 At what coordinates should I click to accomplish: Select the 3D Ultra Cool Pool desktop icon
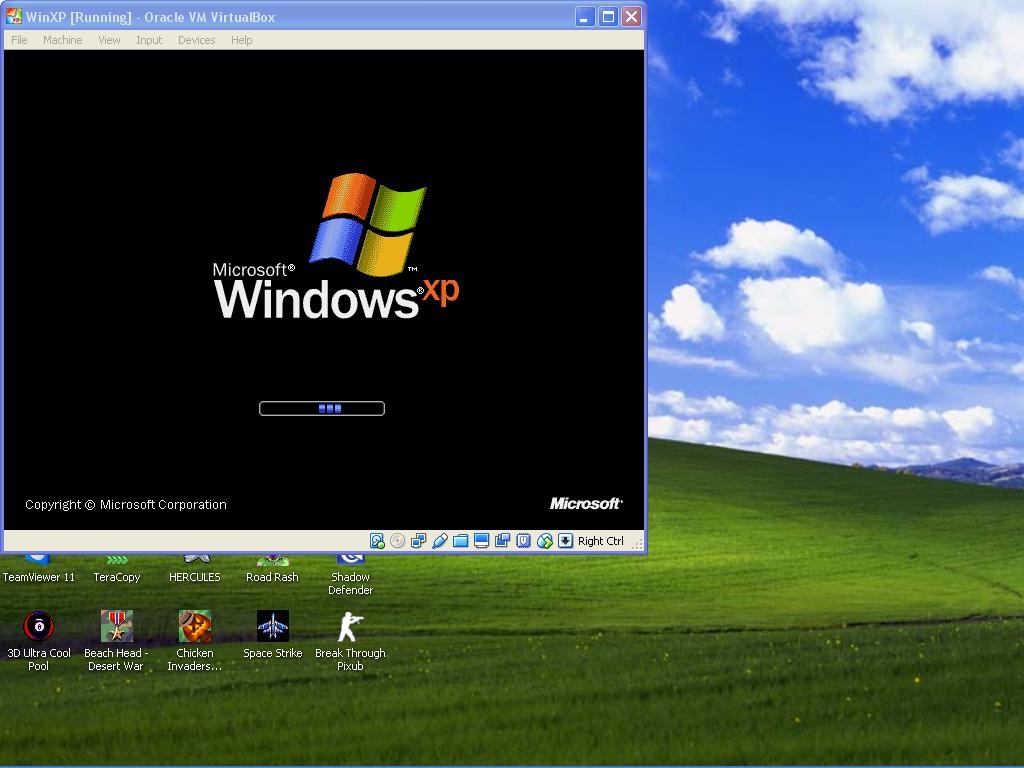click(38, 627)
